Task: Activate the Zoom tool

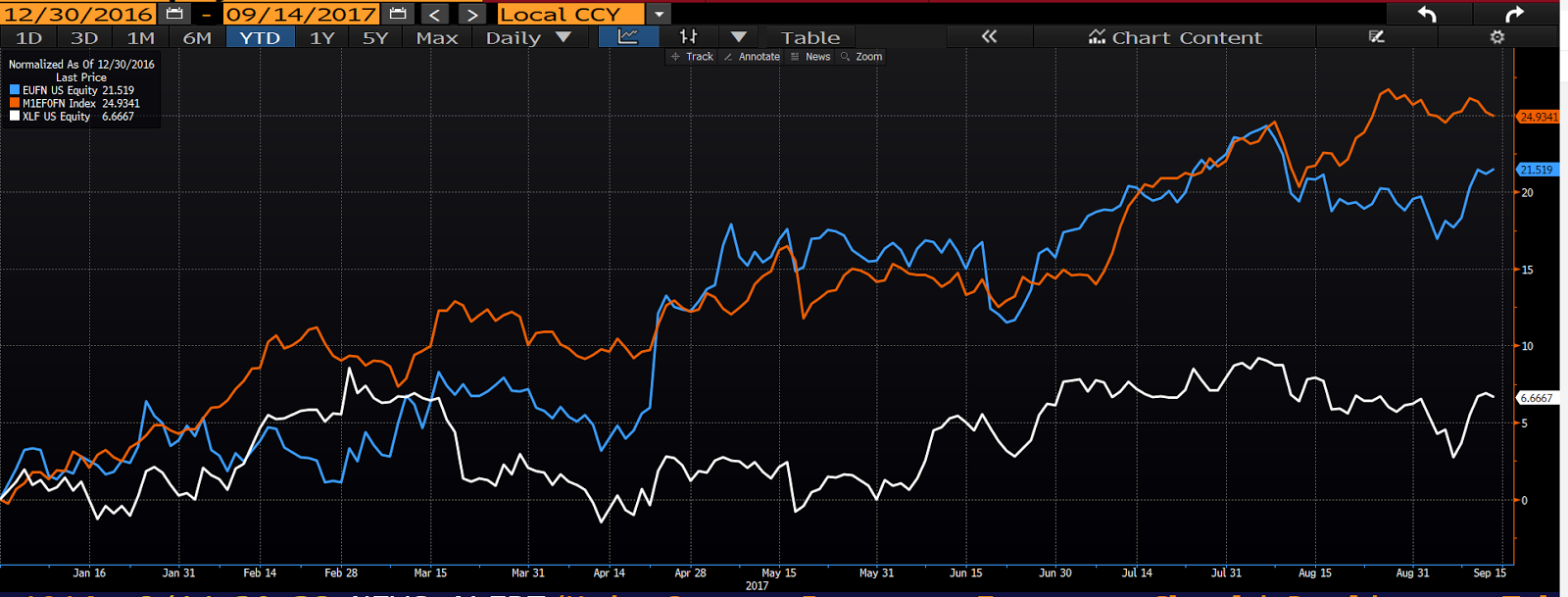Action: point(861,57)
